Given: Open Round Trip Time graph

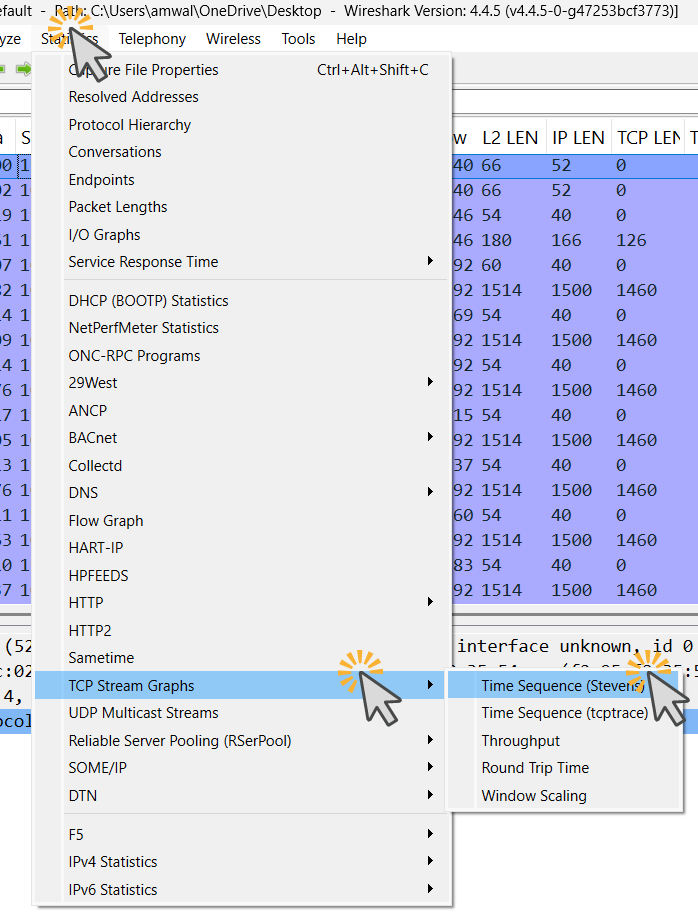Looking at the screenshot, I should coord(534,768).
